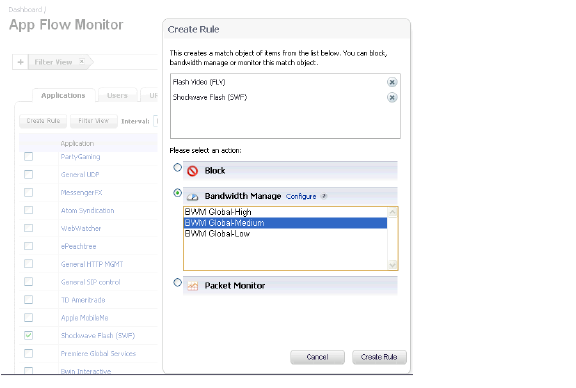Click the BWM list scroll-down arrow
576x388 pixels.
pos(392,265)
